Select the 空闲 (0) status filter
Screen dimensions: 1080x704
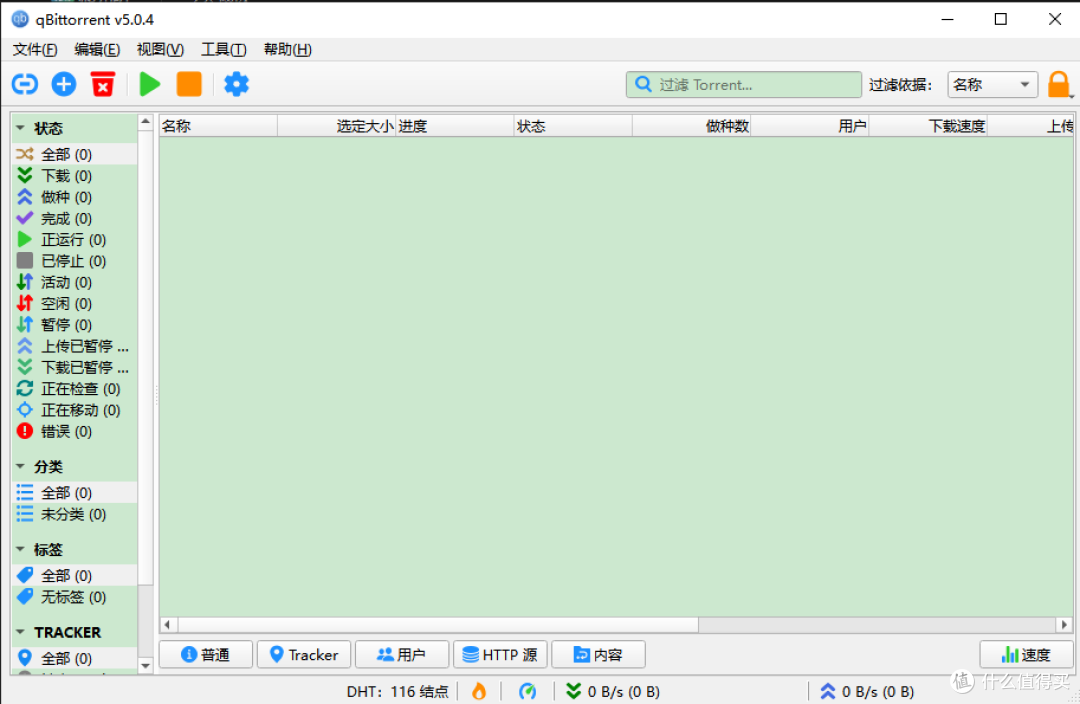tap(75, 304)
